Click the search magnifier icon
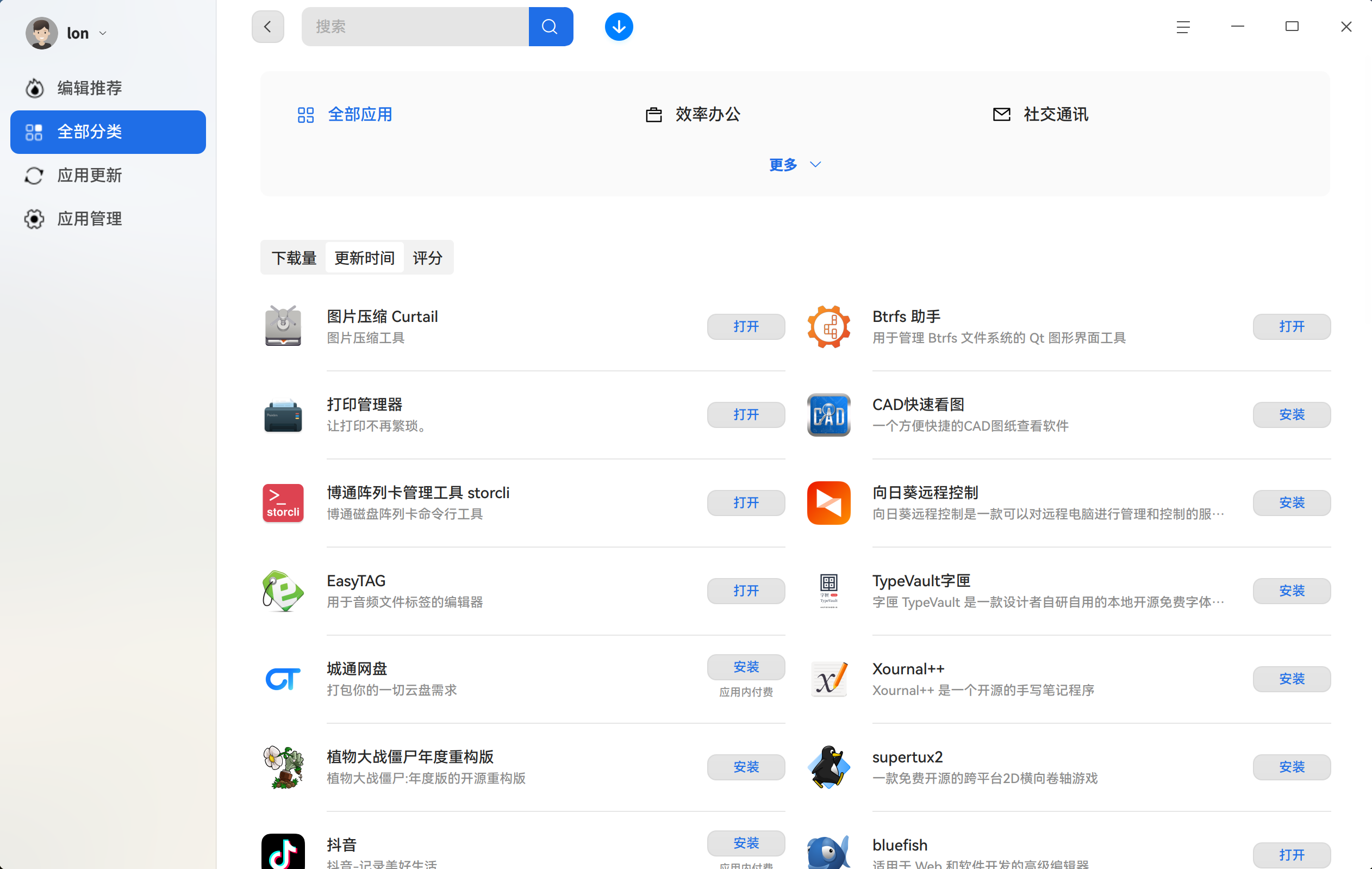The width and height of the screenshot is (1372, 869). [550, 26]
